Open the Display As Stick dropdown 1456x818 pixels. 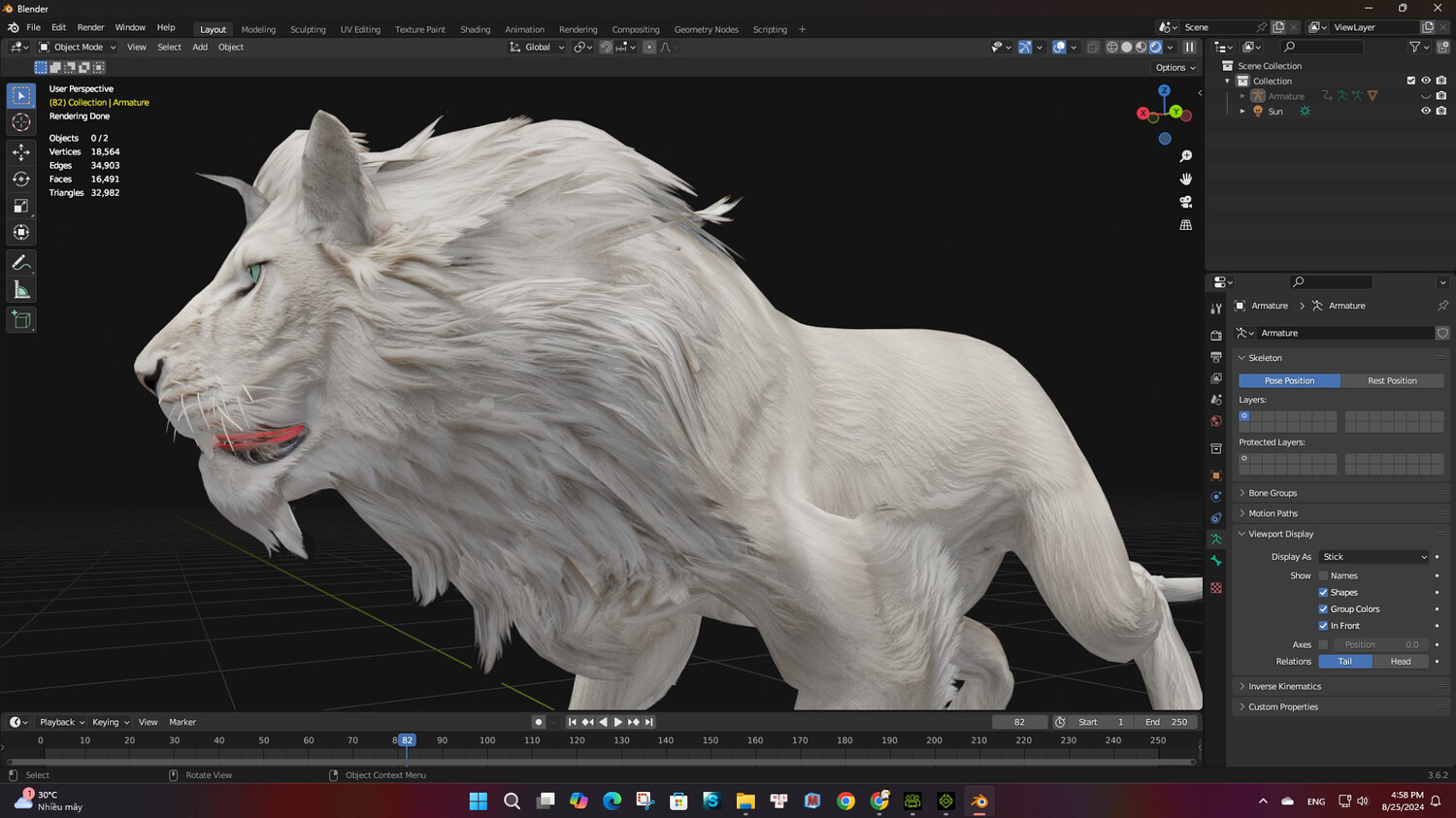pyautogui.click(x=1374, y=557)
